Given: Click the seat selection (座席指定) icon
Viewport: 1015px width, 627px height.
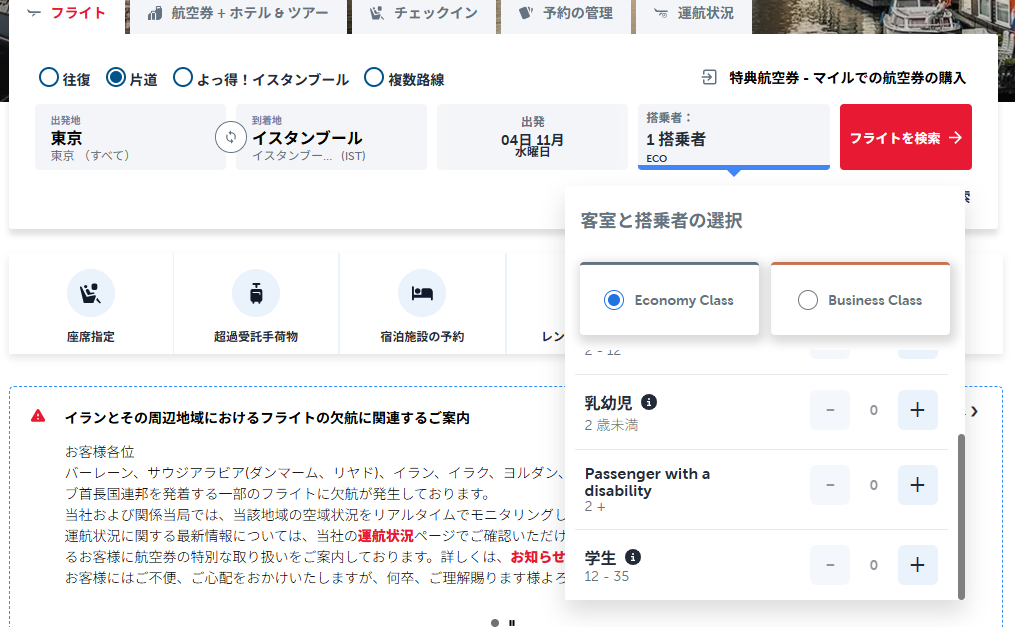Looking at the screenshot, I should click(91, 293).
